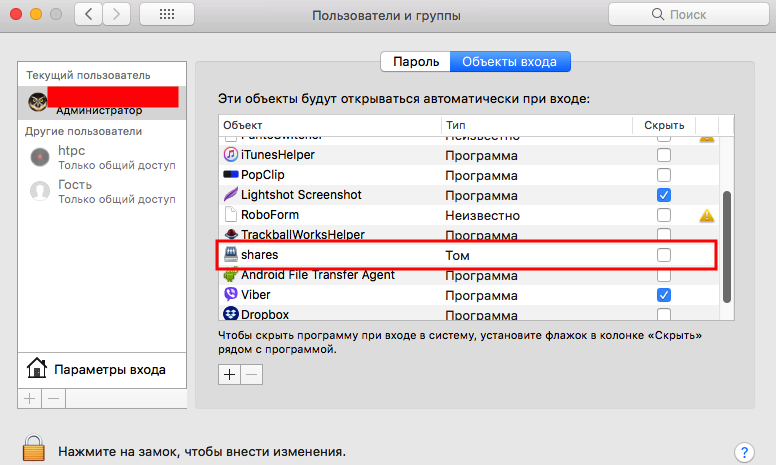Switch to the Пароль tab

point(415,61)
